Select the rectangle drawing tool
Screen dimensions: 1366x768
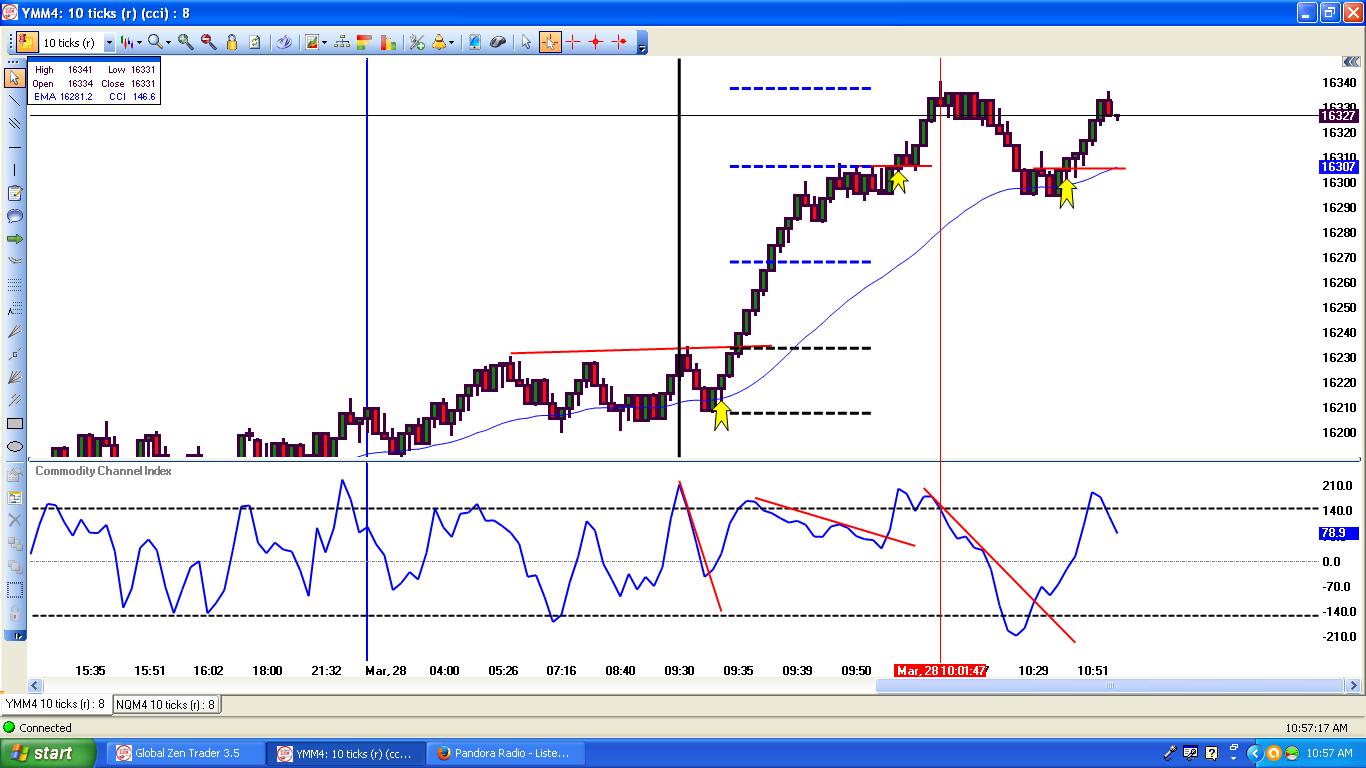[14, 423]
